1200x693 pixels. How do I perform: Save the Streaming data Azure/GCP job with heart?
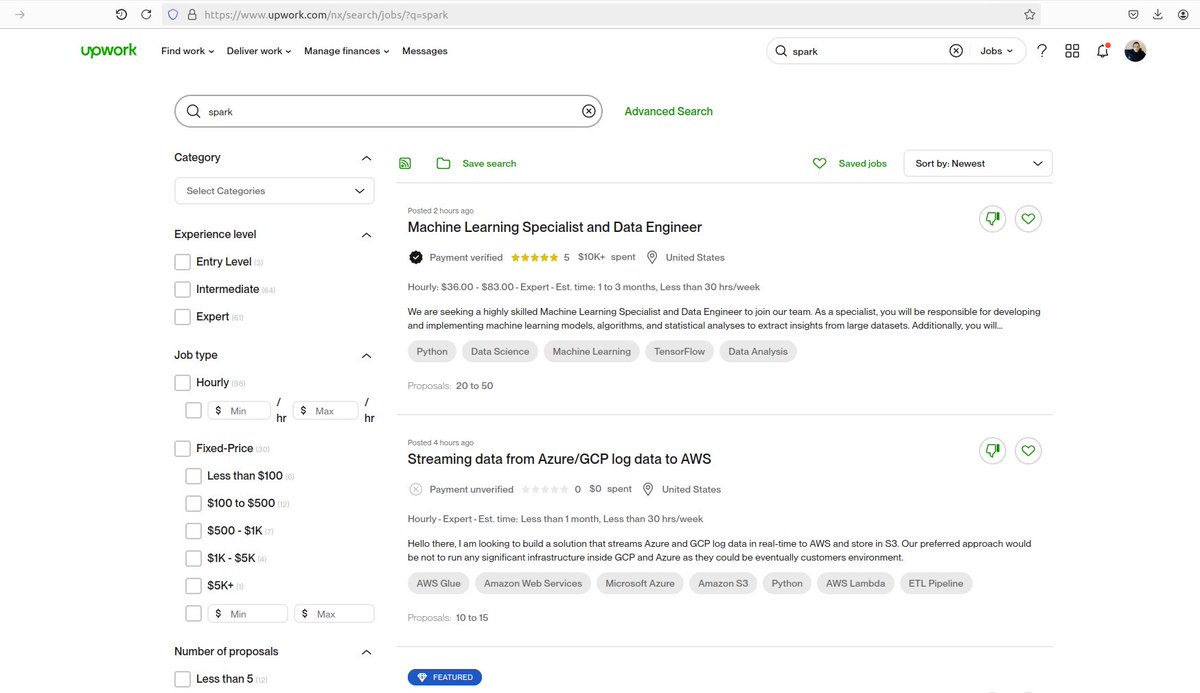point(1028,451)
